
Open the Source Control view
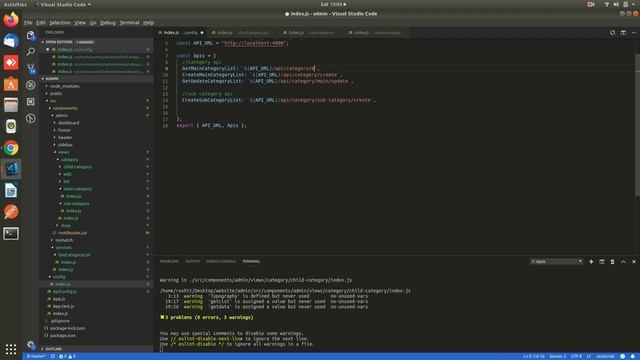31,68
